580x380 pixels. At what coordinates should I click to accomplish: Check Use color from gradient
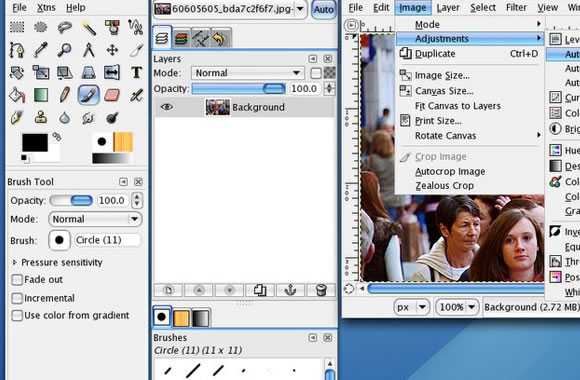[x=17, y=316]
